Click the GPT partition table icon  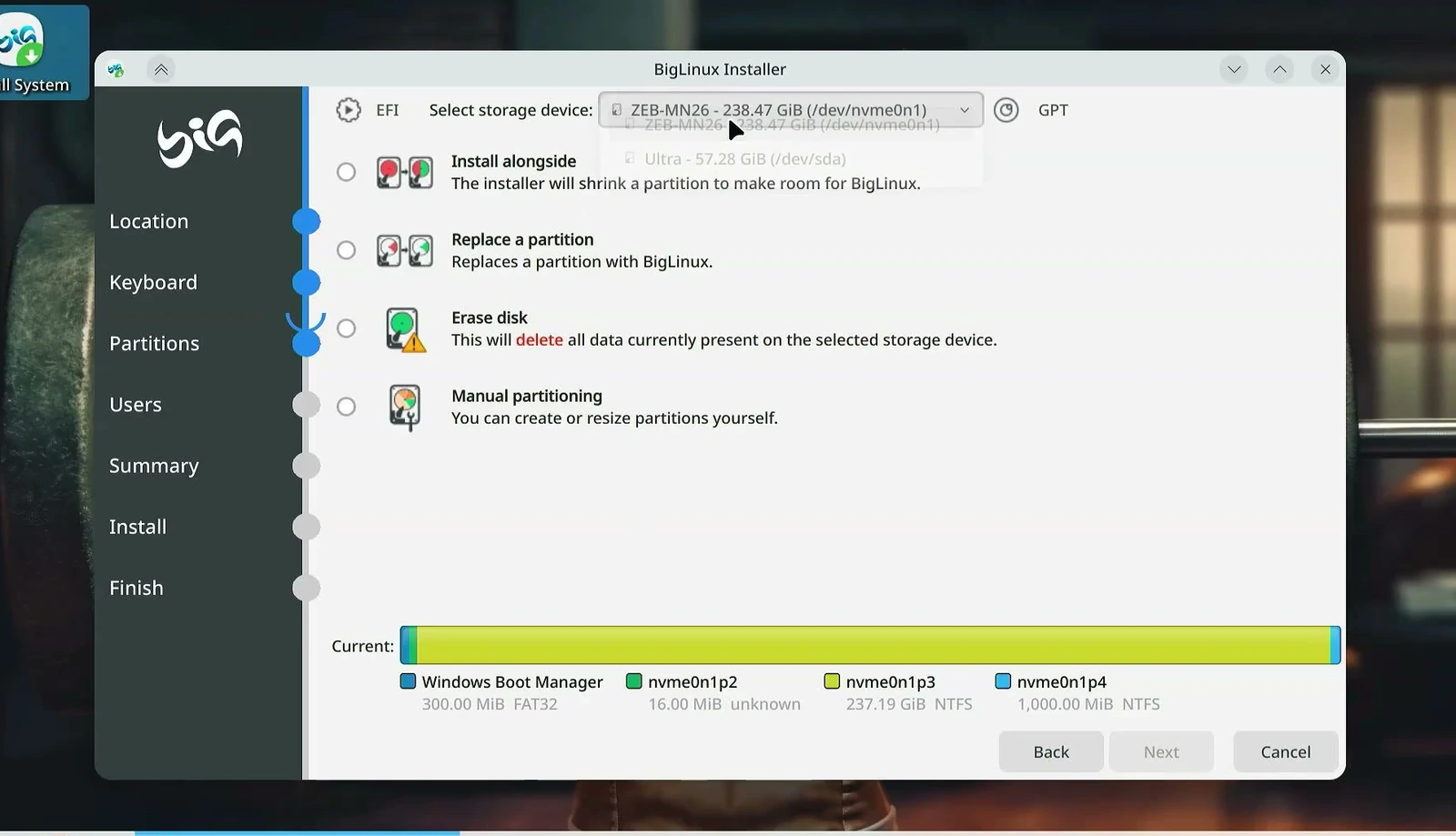[1006, 110]
